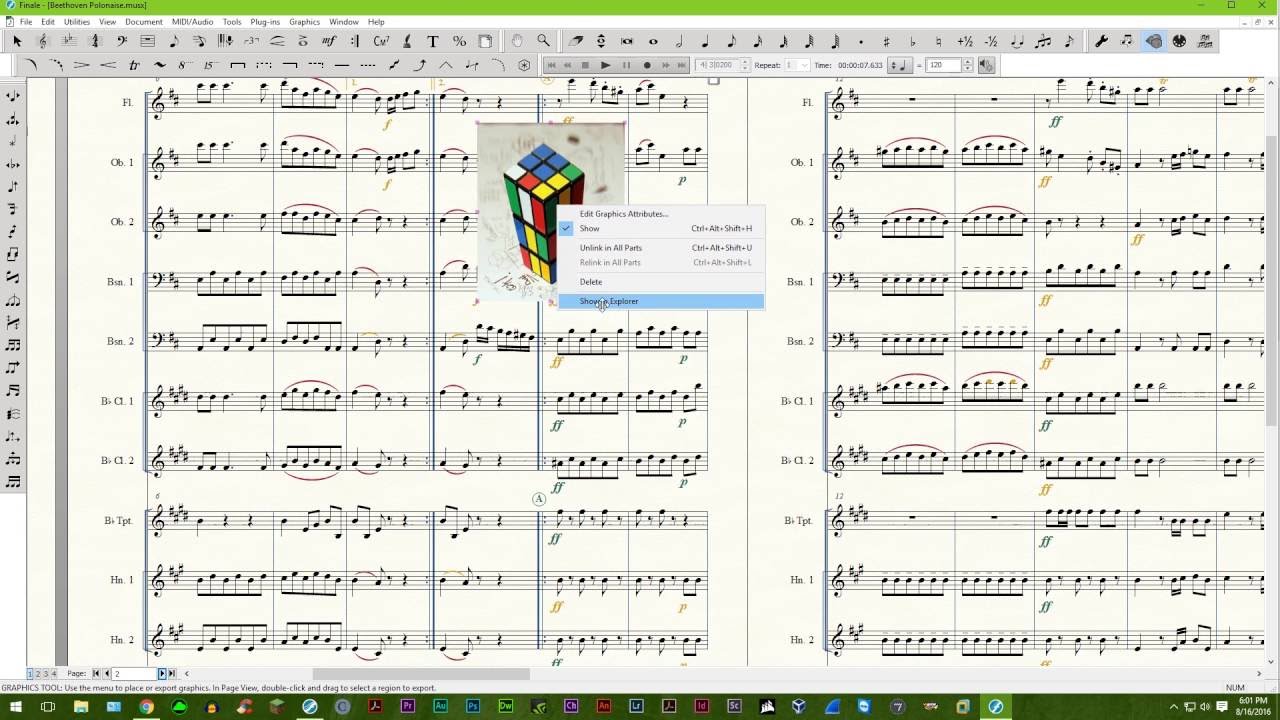This screenshot has height=720, width=1280.
Task: Select the arrow Selection tool
Action: coord(17,41)
